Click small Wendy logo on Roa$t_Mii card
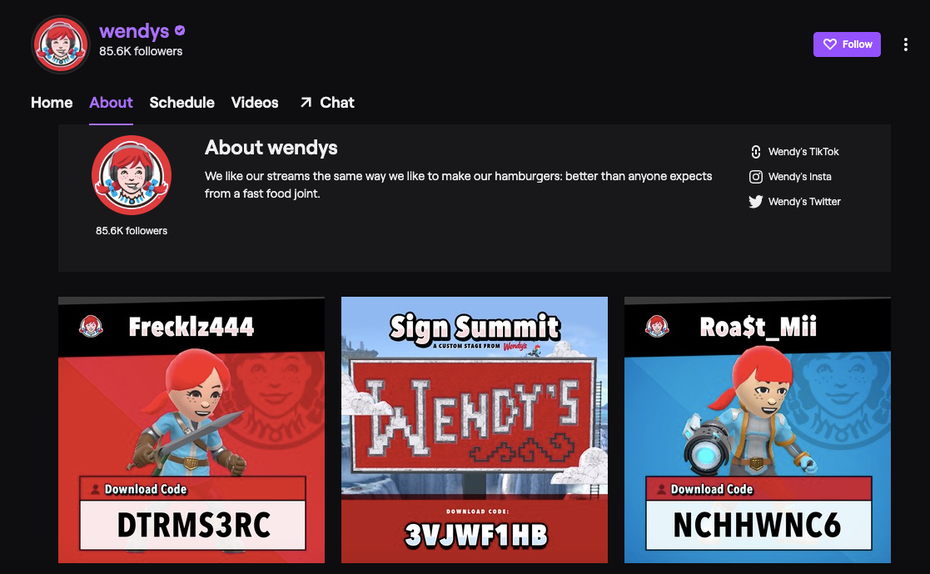The image size is (930, 574). (x=657, y=327)
